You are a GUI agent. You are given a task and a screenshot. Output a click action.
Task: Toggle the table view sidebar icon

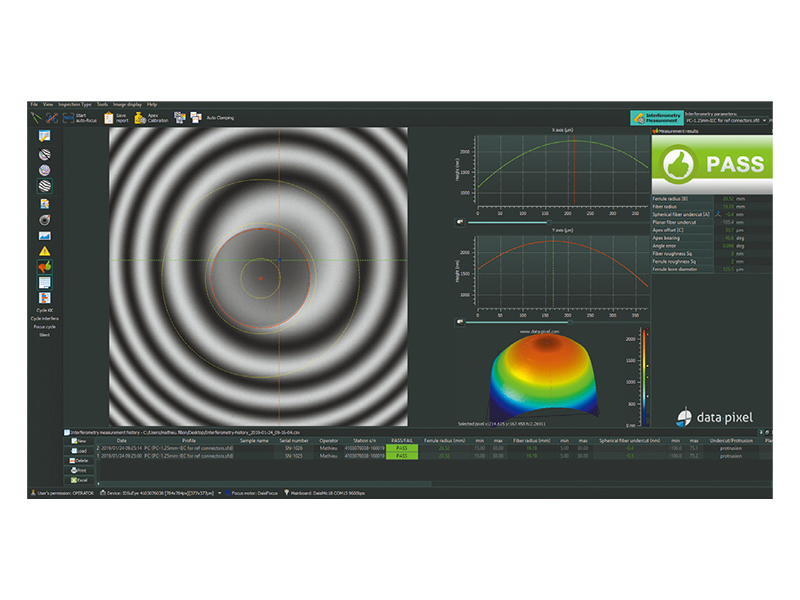[44, 282]
